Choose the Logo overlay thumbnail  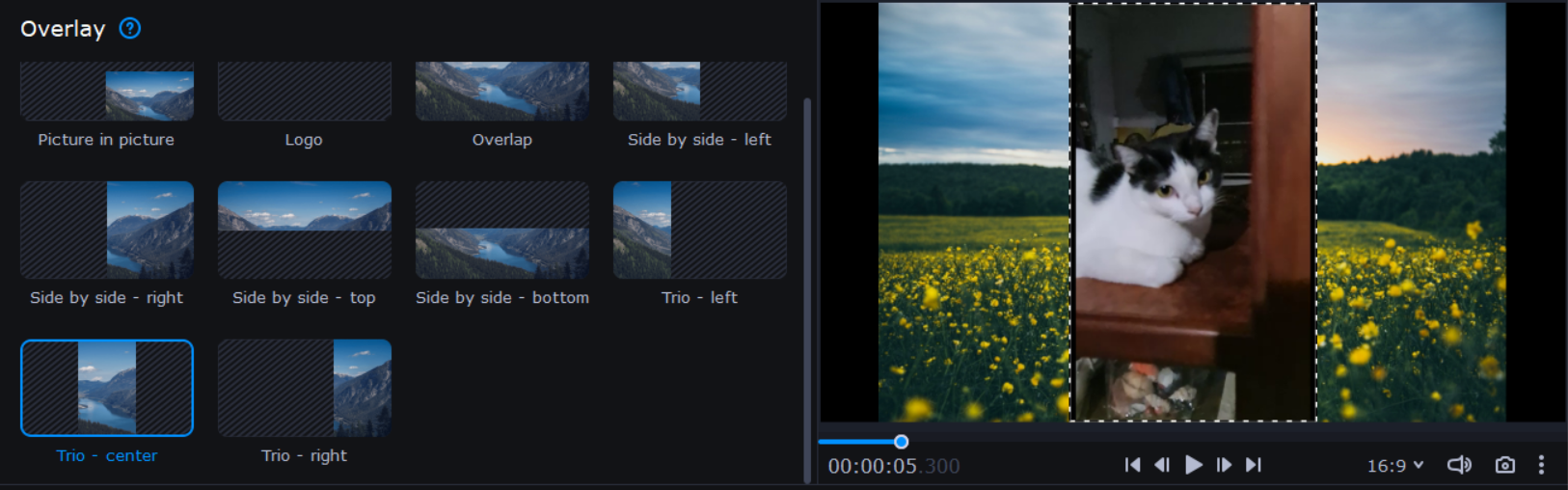tap(305, 92)
